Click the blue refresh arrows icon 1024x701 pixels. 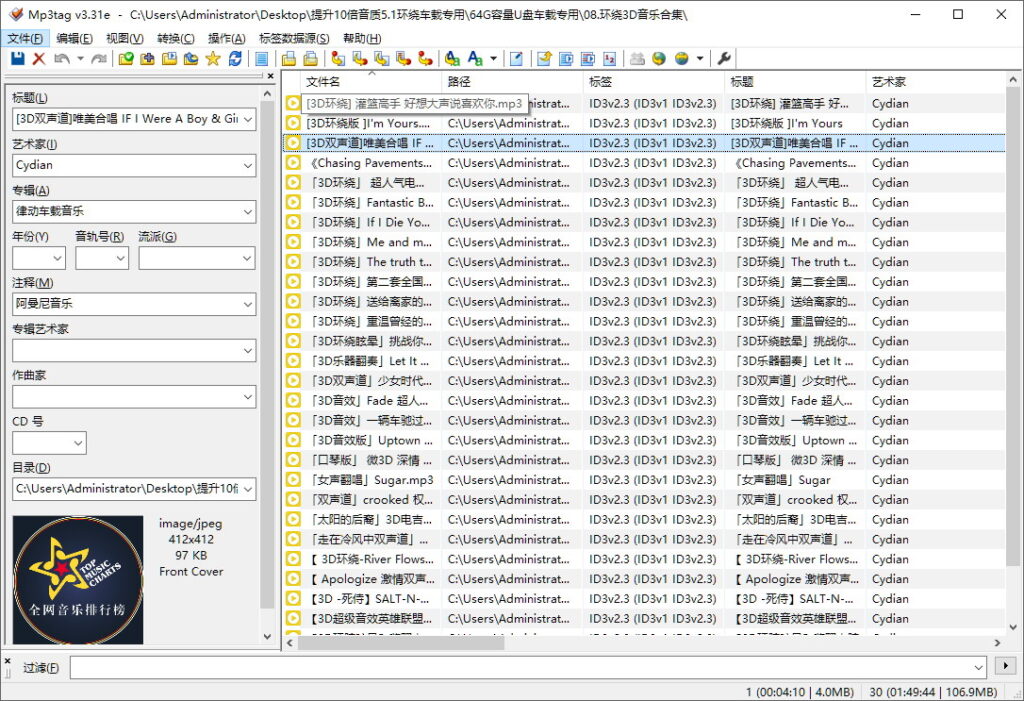pos(235,59)
